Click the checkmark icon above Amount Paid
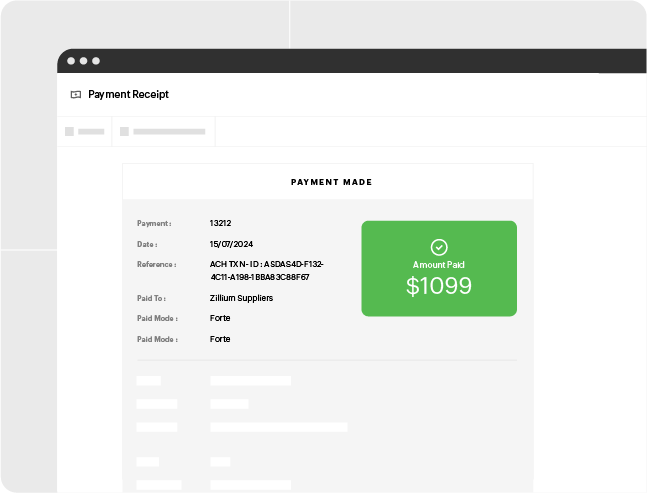This screenshot has width=647, height=493. (438, 246)
